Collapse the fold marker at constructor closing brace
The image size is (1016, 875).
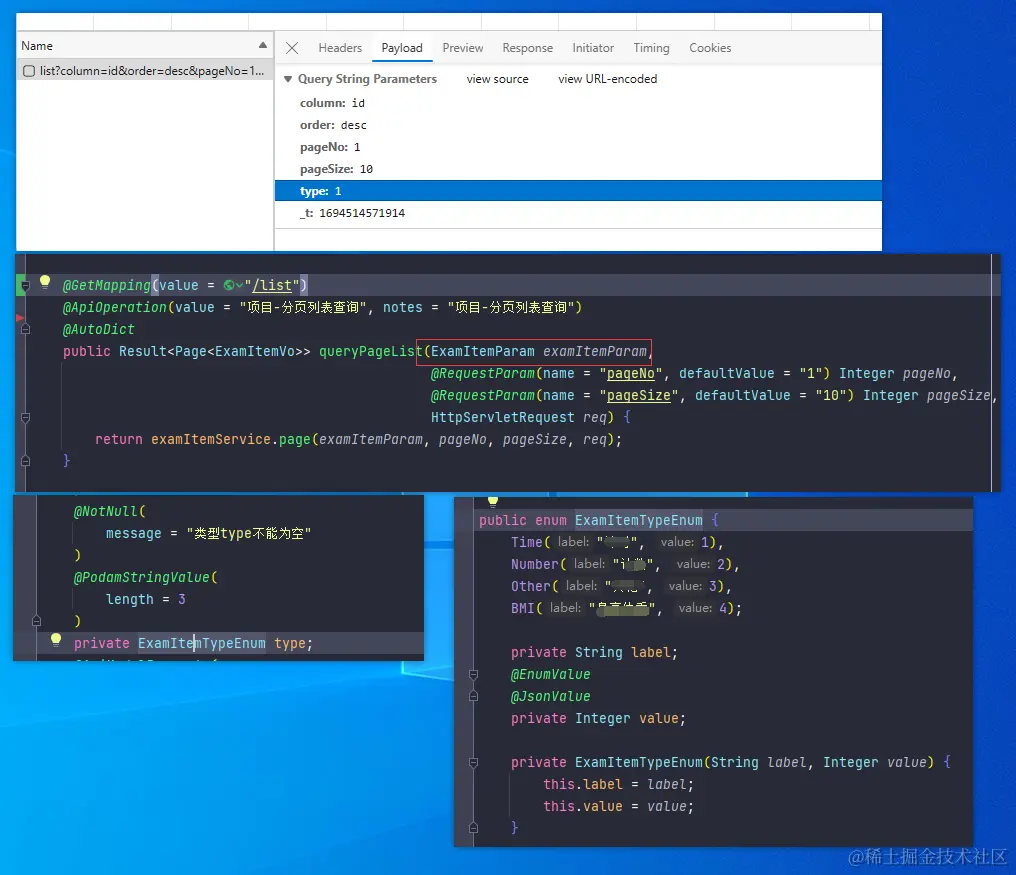coord(474,828)
